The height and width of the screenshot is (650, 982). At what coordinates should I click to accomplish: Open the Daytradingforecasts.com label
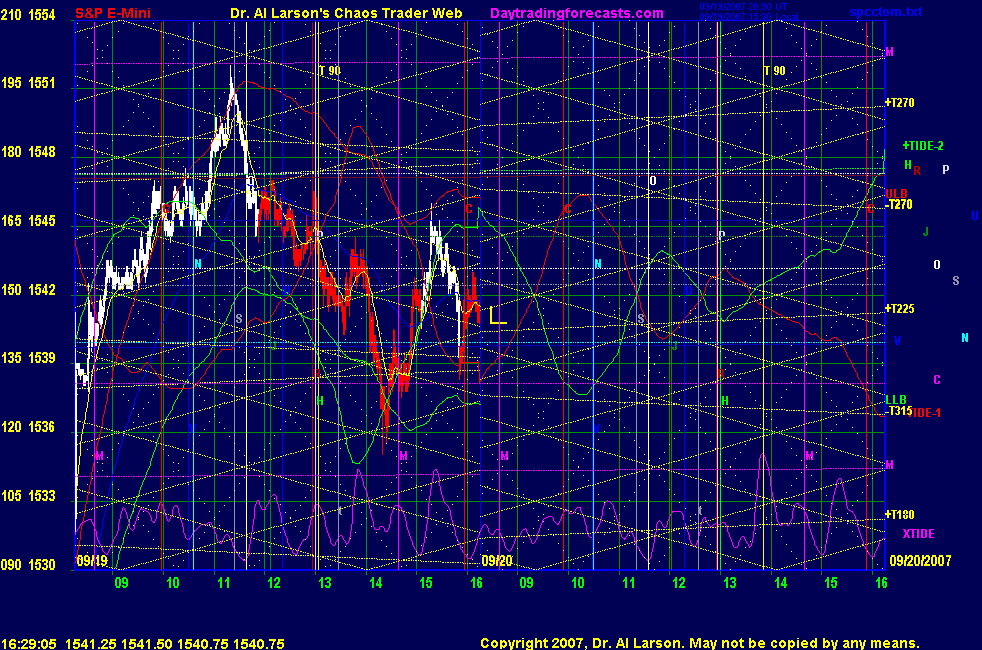point(577,13)
